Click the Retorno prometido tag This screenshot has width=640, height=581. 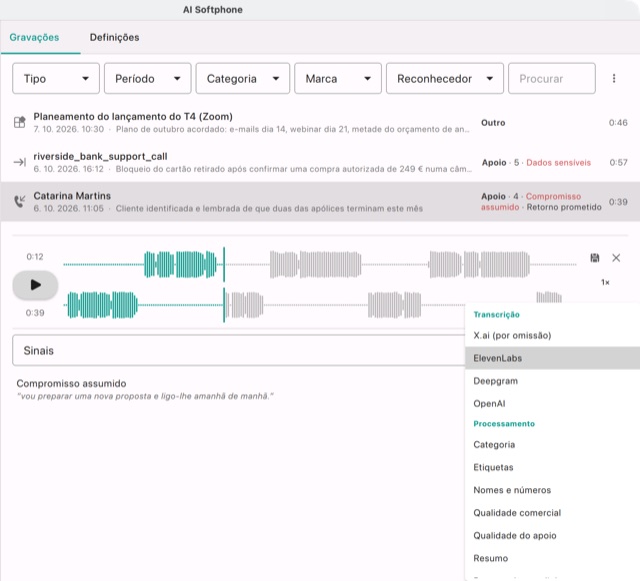coord(564,207)
